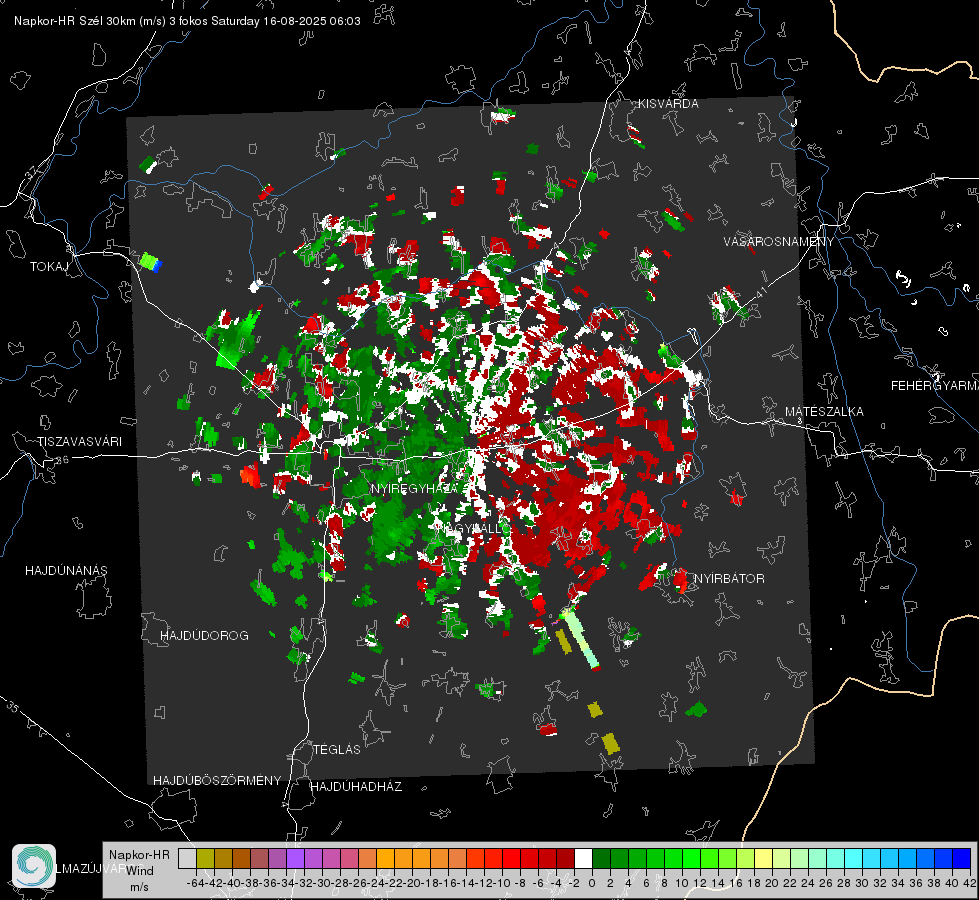
Task: Select the KISVÁRDA town label
Action: [x=668, y=104]
